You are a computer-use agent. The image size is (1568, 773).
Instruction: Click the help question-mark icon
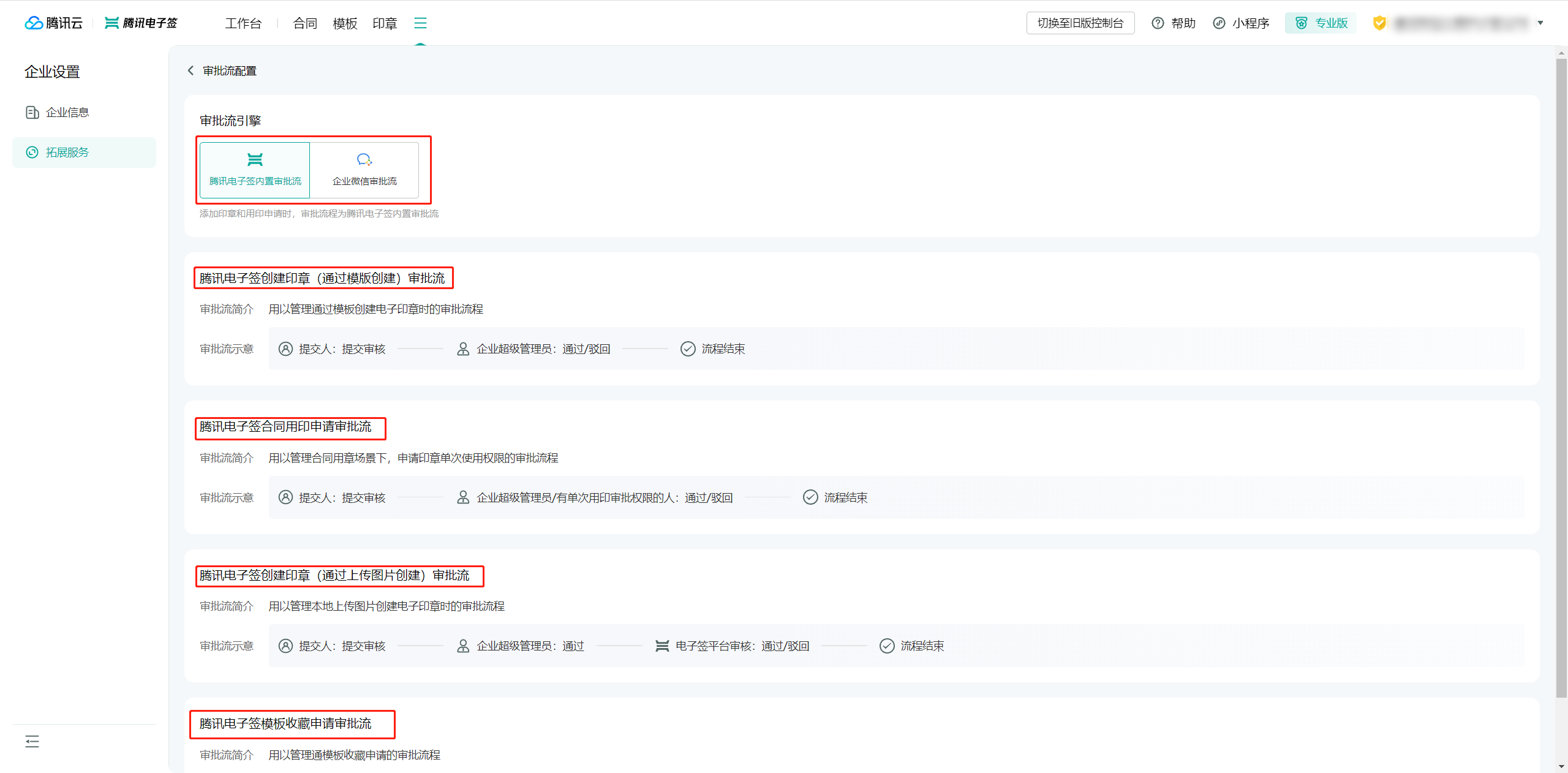point(1158,23)
